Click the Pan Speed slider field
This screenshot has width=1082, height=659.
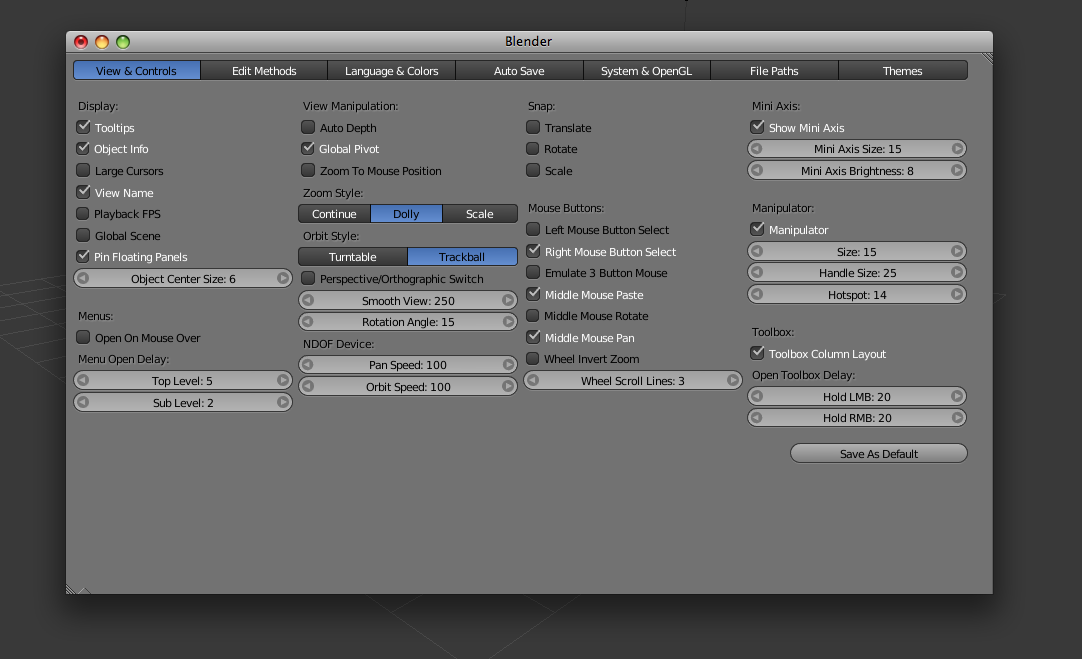(408, 365)
